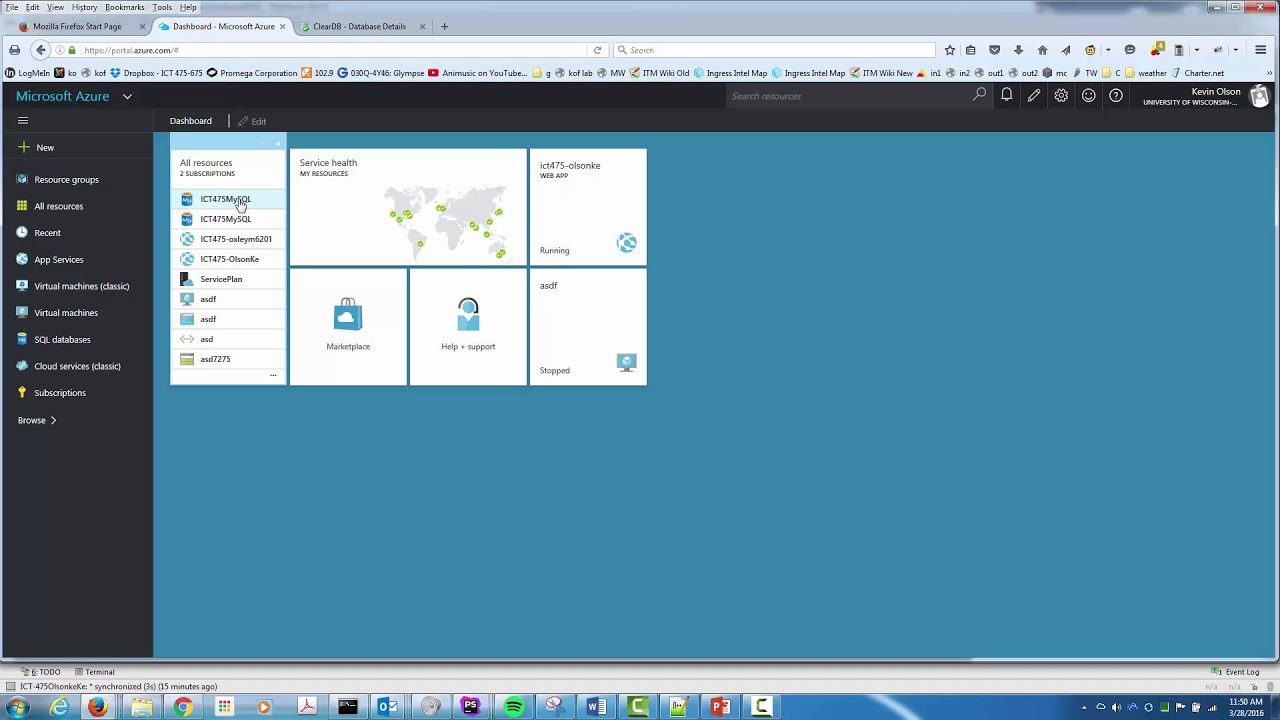Open the Terminal tool window tab

(94, 672)
